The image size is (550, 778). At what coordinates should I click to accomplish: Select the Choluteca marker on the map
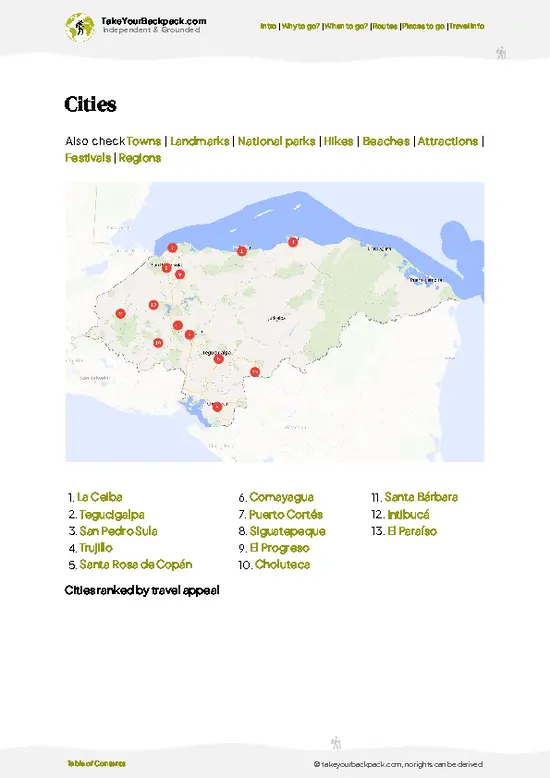217,407
